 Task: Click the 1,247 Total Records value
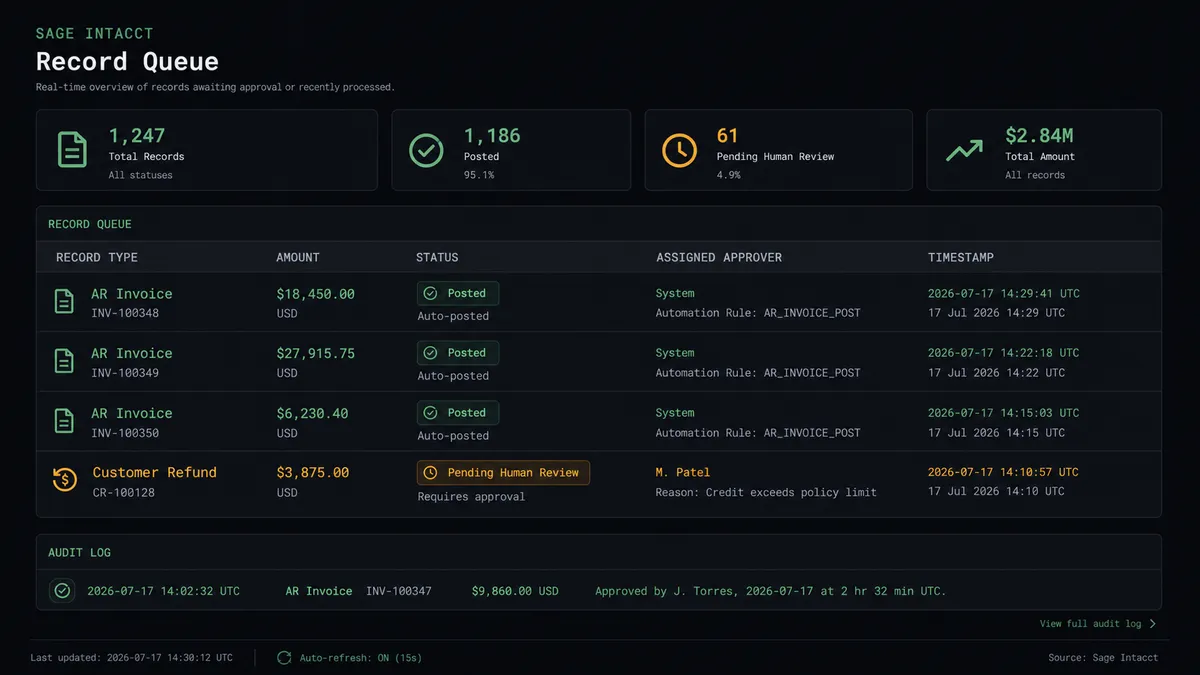click(137, 136)
